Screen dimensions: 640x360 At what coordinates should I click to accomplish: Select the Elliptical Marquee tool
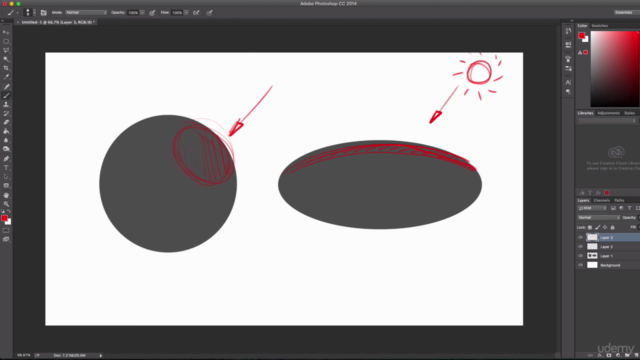click(6, 41)
